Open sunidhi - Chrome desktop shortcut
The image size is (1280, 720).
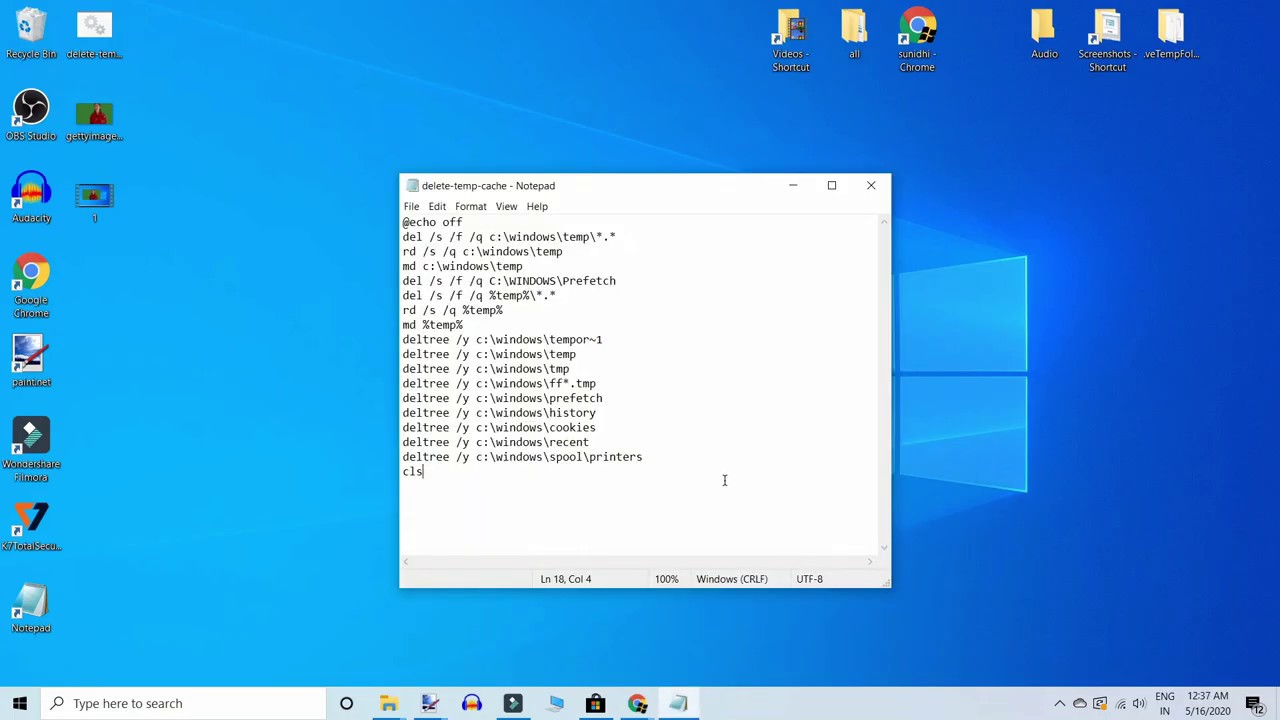[x=917, y=41]
